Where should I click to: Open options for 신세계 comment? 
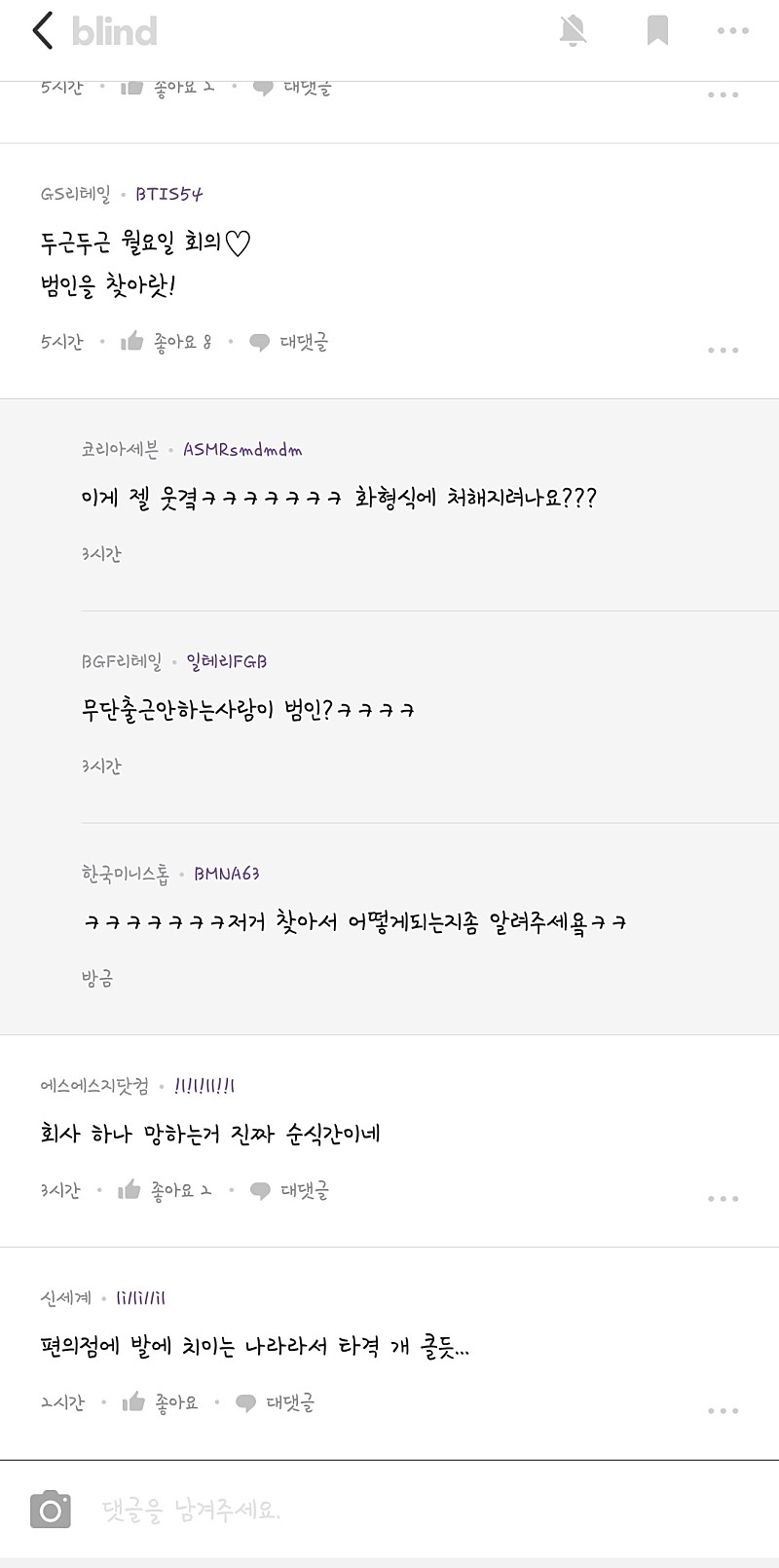(723, 1411)
